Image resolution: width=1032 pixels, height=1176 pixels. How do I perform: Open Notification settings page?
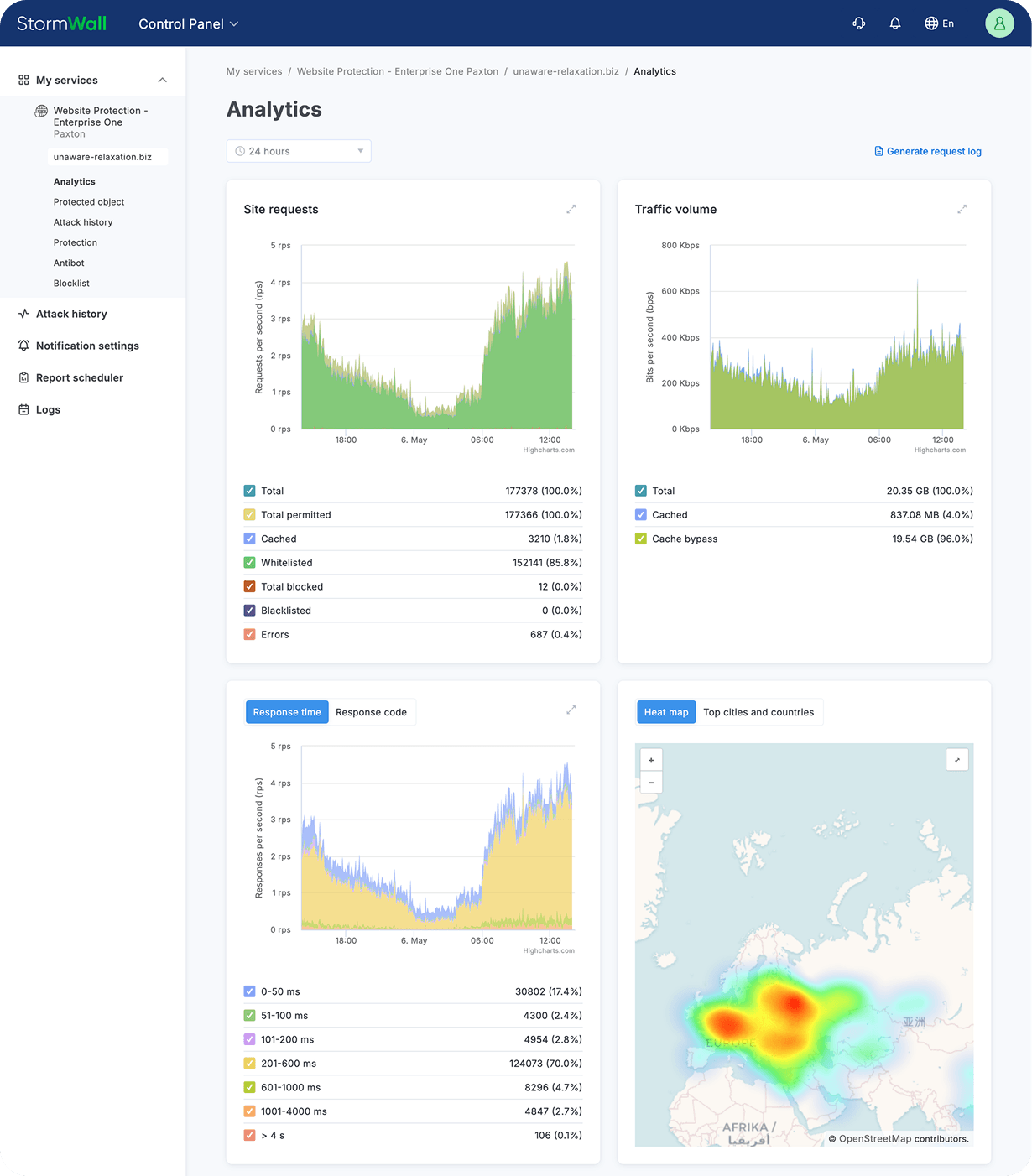[87, 346]
